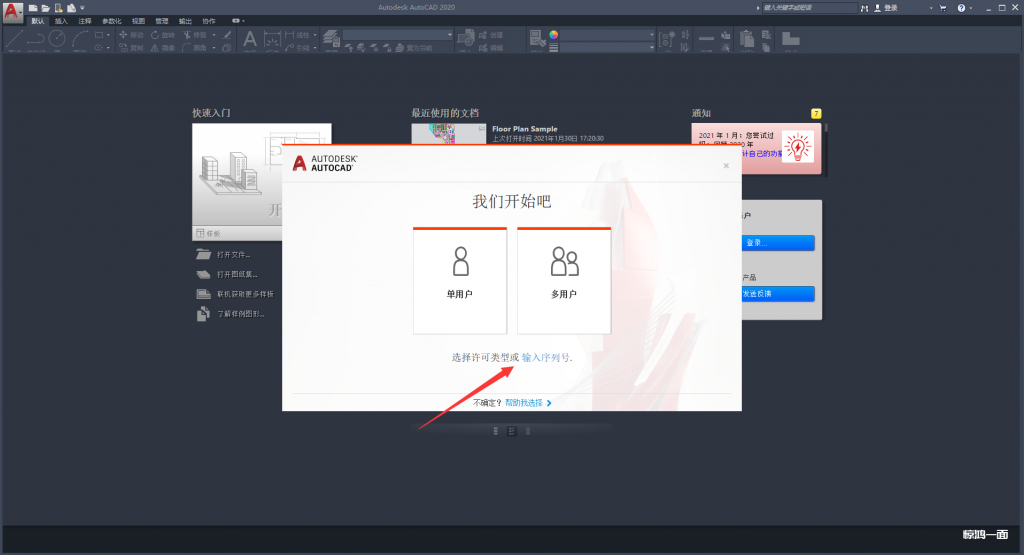Open the Layer Properties icon
Image resolution: width=1024 pixels, height=555 pixels.
[x=331, y=37]
